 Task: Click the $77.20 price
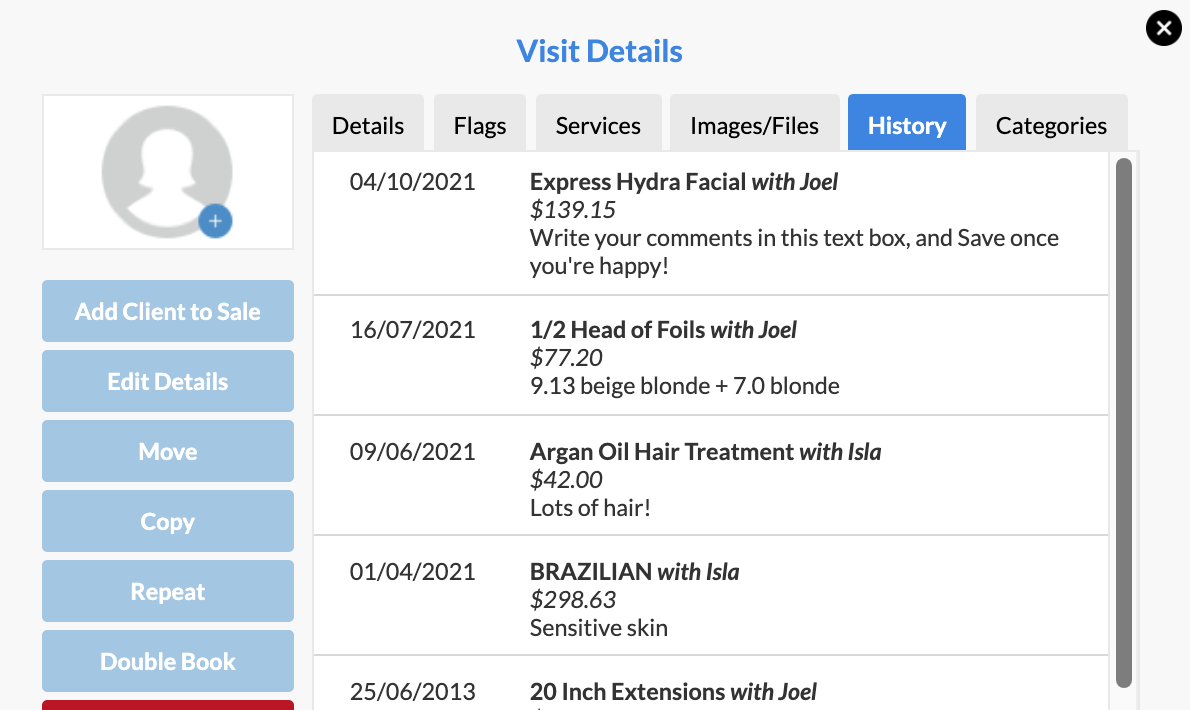(x=566, y=358)
